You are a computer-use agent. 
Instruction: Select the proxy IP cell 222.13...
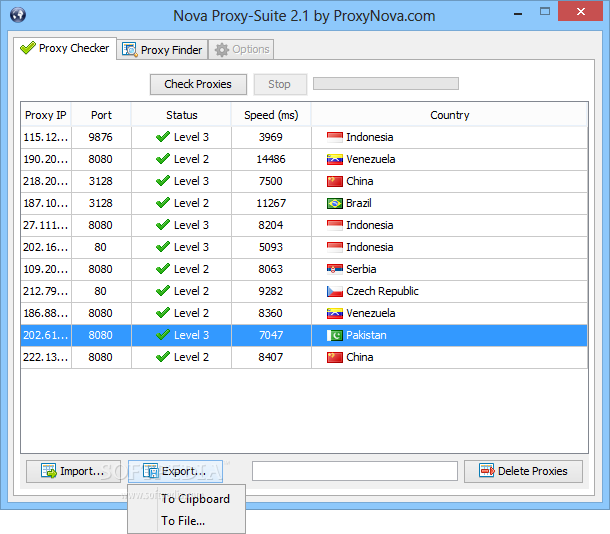click(x=46, y=357)
